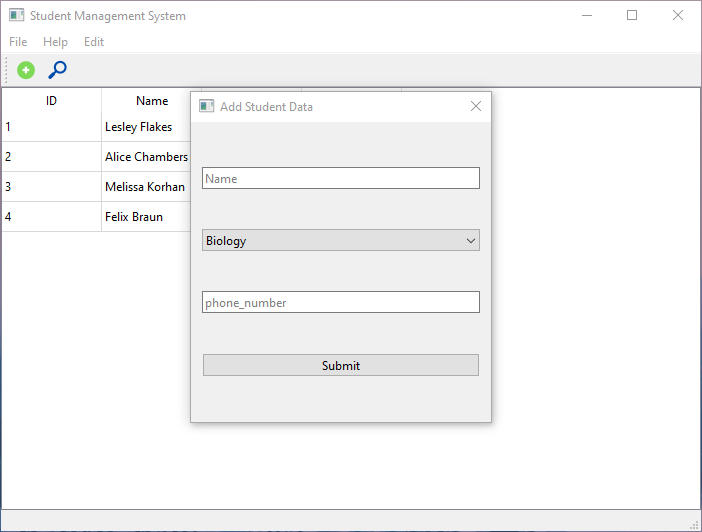Viewport: 702px width, 532px height.
Task: Open the Help menu
Action: tap(55, 42)
